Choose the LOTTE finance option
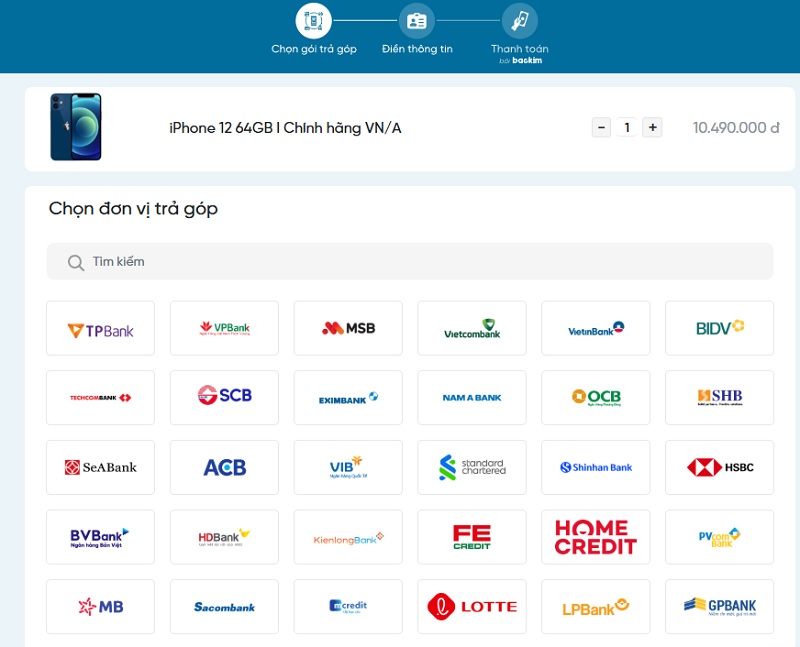800x647 pixels. click(472, 606)
